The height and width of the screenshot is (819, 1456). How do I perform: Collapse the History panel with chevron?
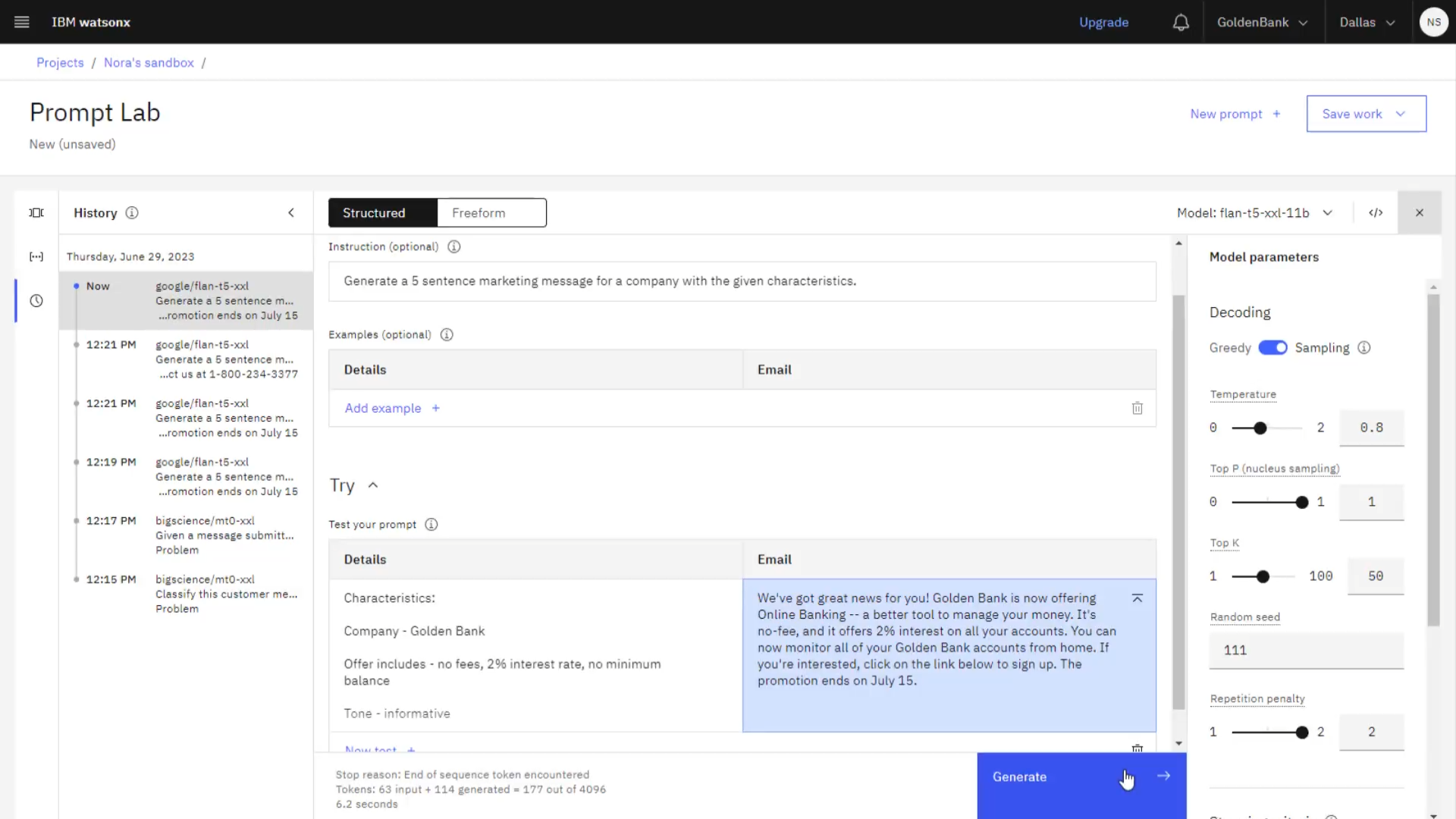coord(291,213)
